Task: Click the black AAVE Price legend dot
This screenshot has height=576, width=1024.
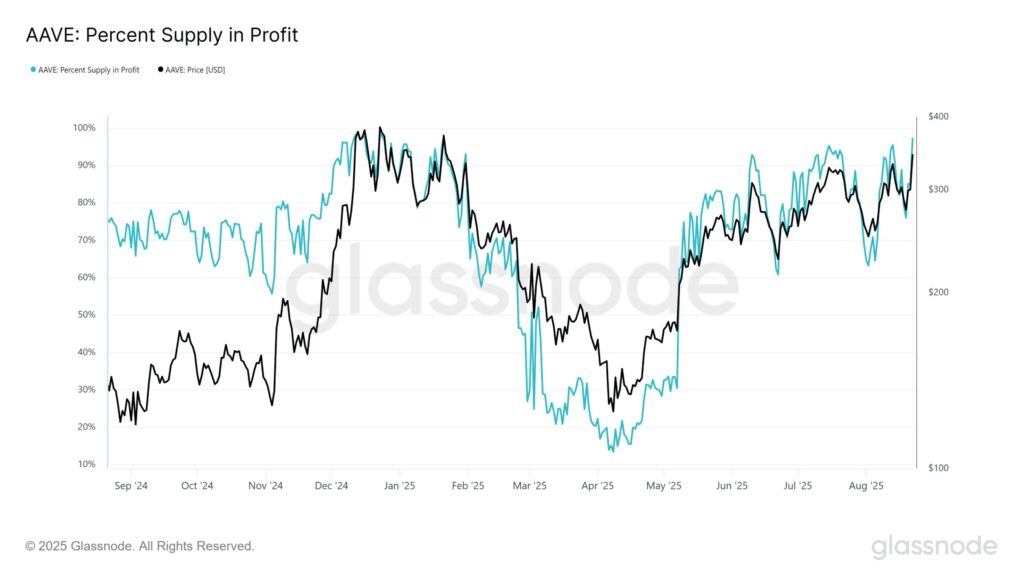Action: pyautogui.click(x=161, y=70)
